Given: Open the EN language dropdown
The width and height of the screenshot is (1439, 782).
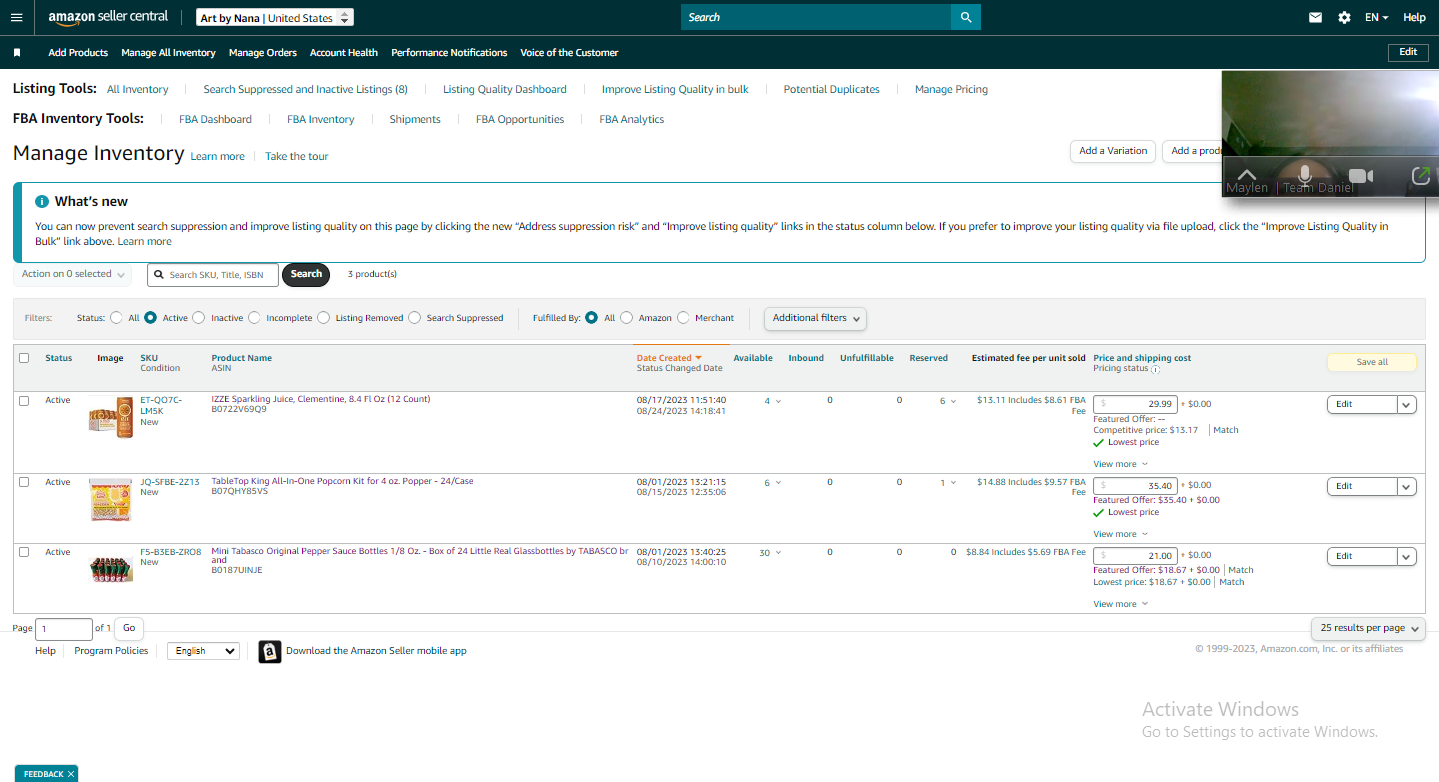Looking at the screenshot, I should point(1376,17).
